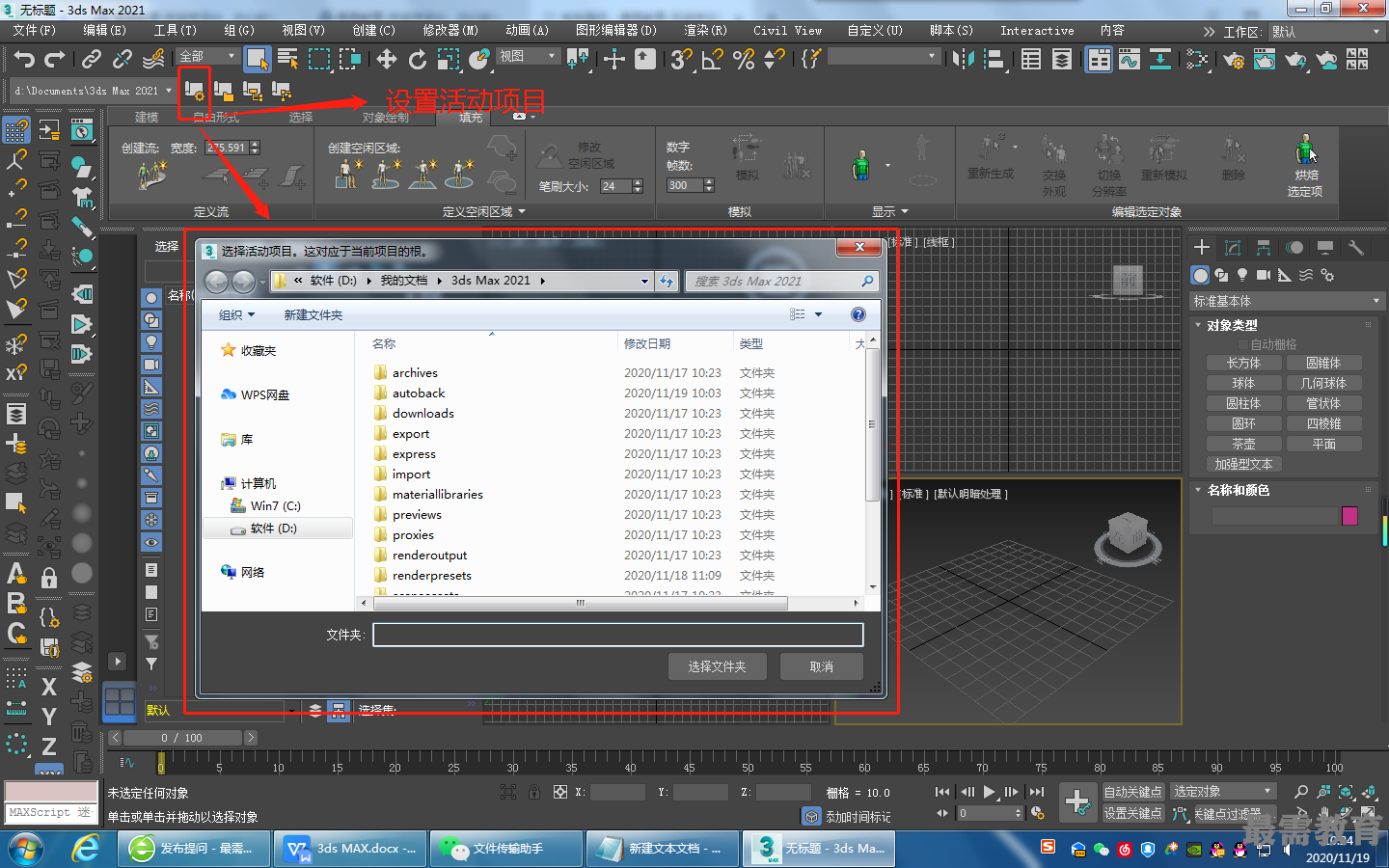Open the Motion panel tab icon
The height and width of the screenshot is (868, 1389).
1294,248
